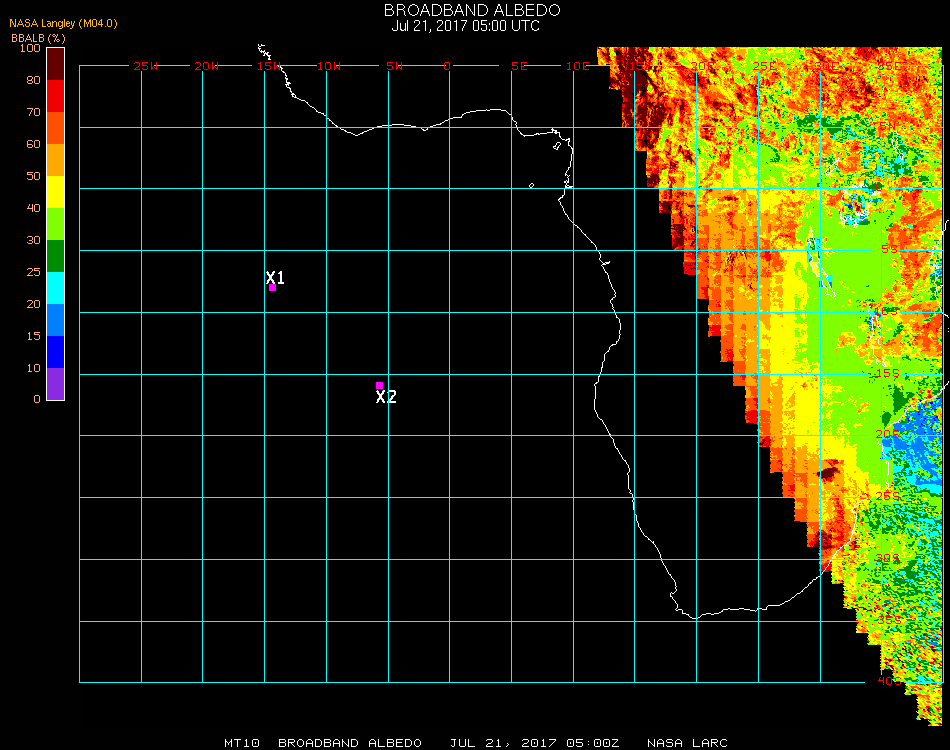950x750 pixels.
Task: Click the colorbar value 15
Action: pos(33,336)
